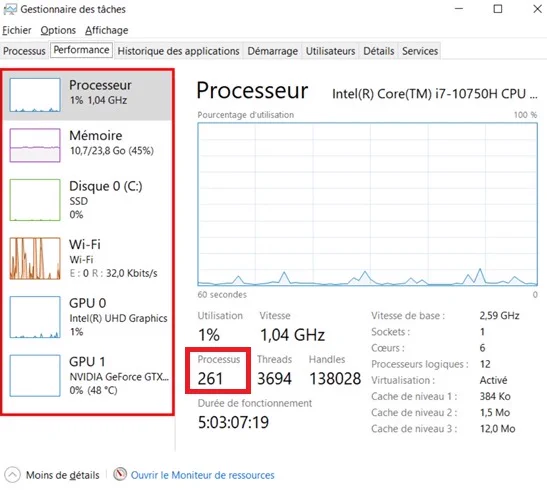
Task: Click the Mémoire entry label
Action: (96, 135)
